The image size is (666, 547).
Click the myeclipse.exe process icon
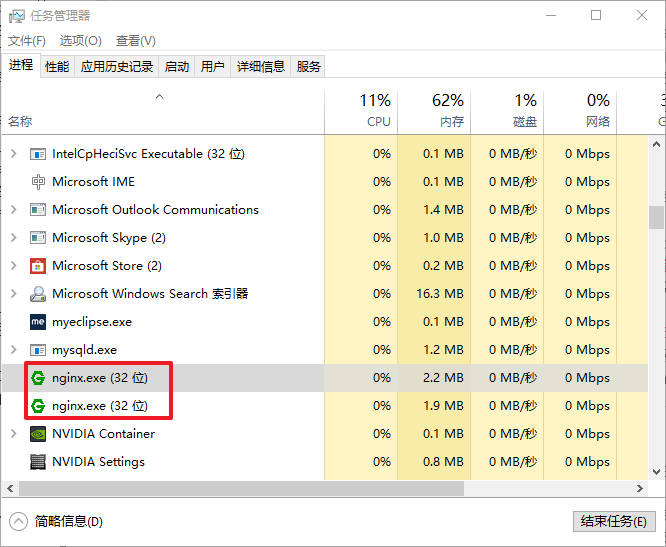point(38,322)
